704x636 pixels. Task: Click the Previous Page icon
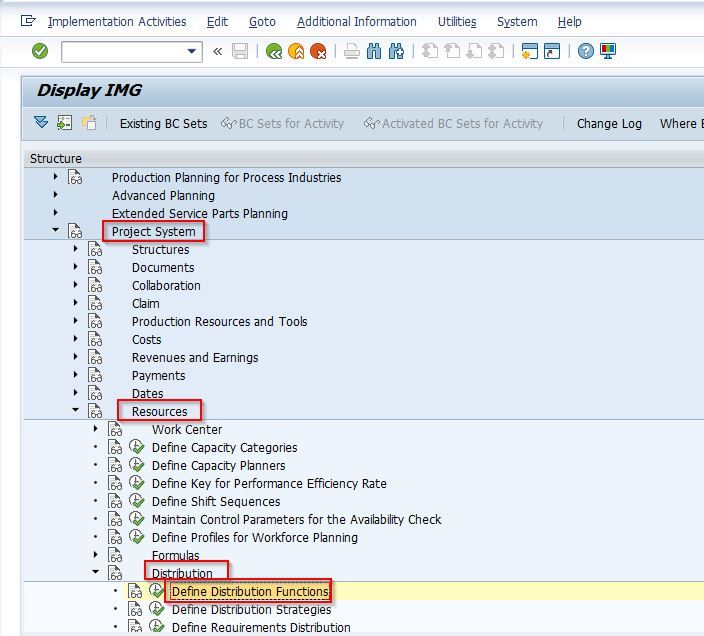(x=452, y=52)
